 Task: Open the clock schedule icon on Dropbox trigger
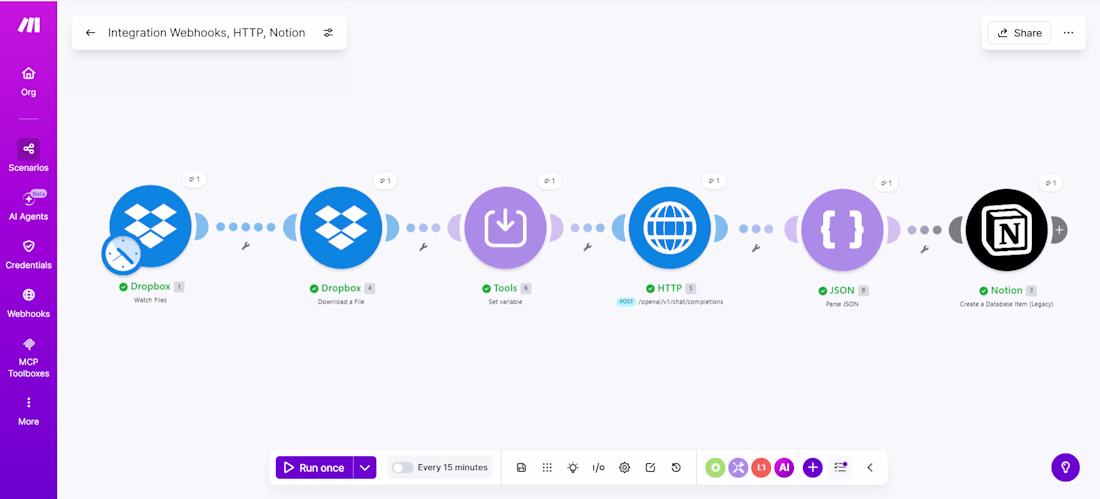121,255
